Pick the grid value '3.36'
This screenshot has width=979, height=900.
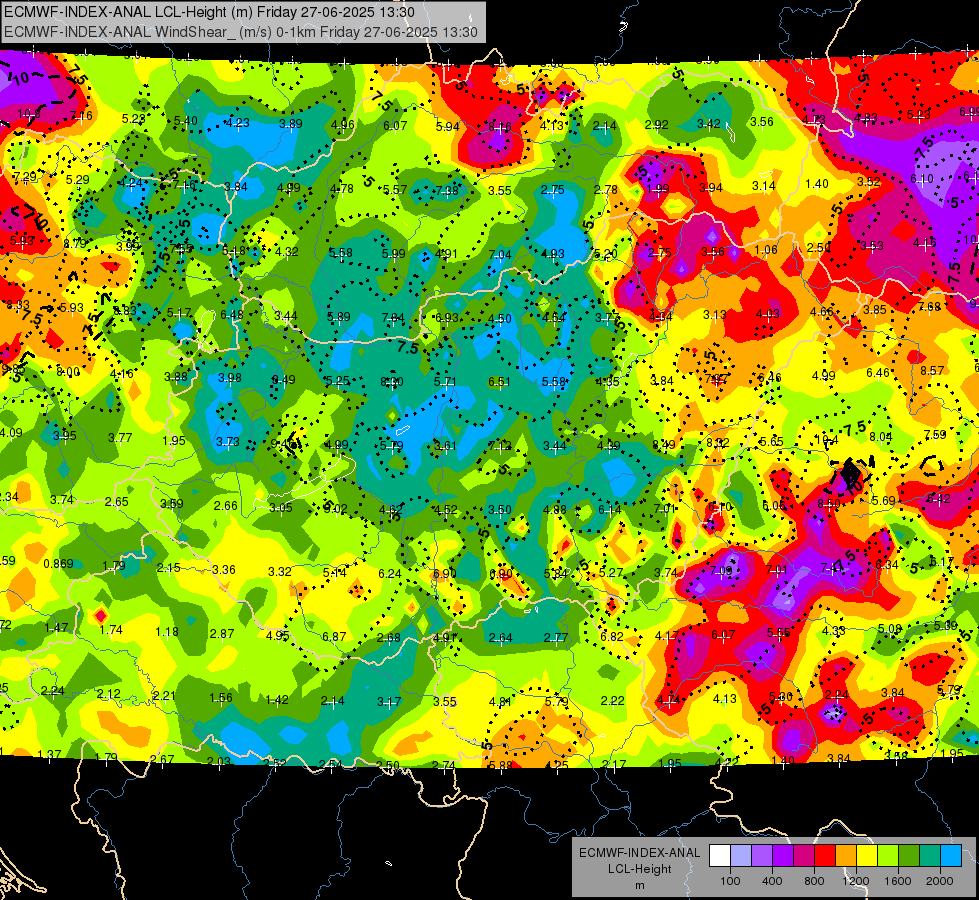224,569
